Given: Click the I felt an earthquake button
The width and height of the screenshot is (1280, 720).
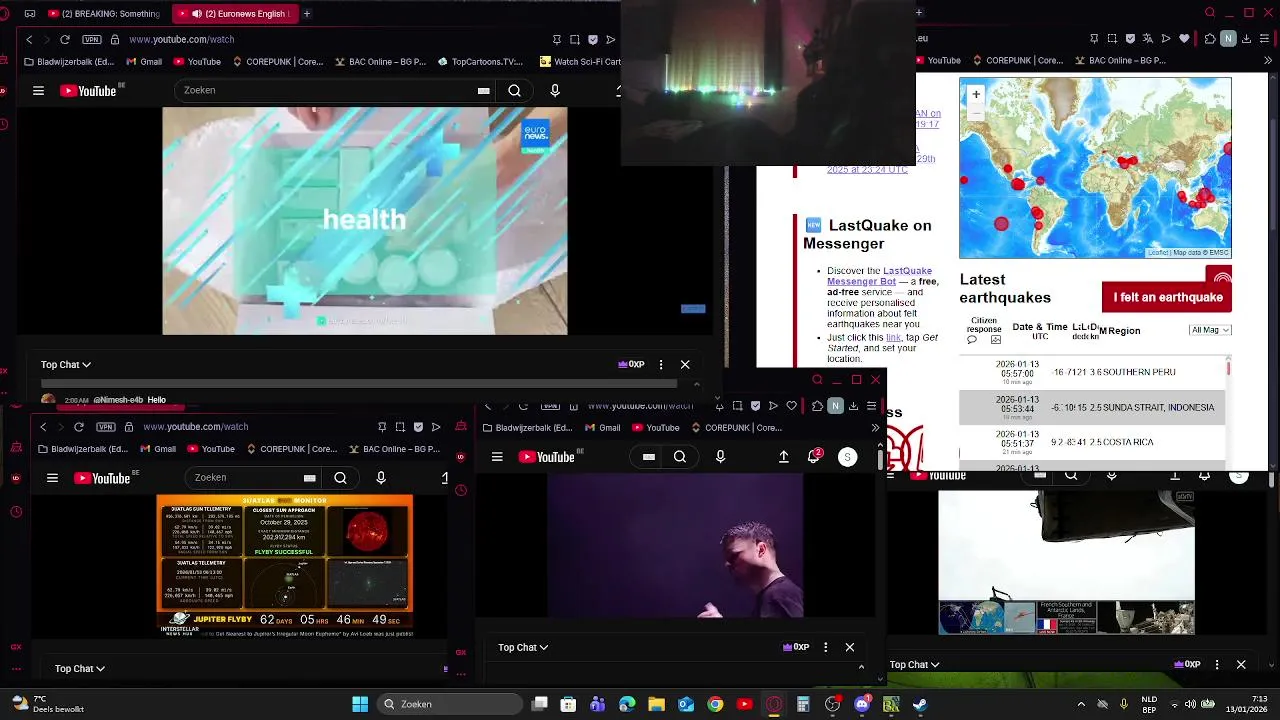Looking at the screenshot, I should (1167, 297).
